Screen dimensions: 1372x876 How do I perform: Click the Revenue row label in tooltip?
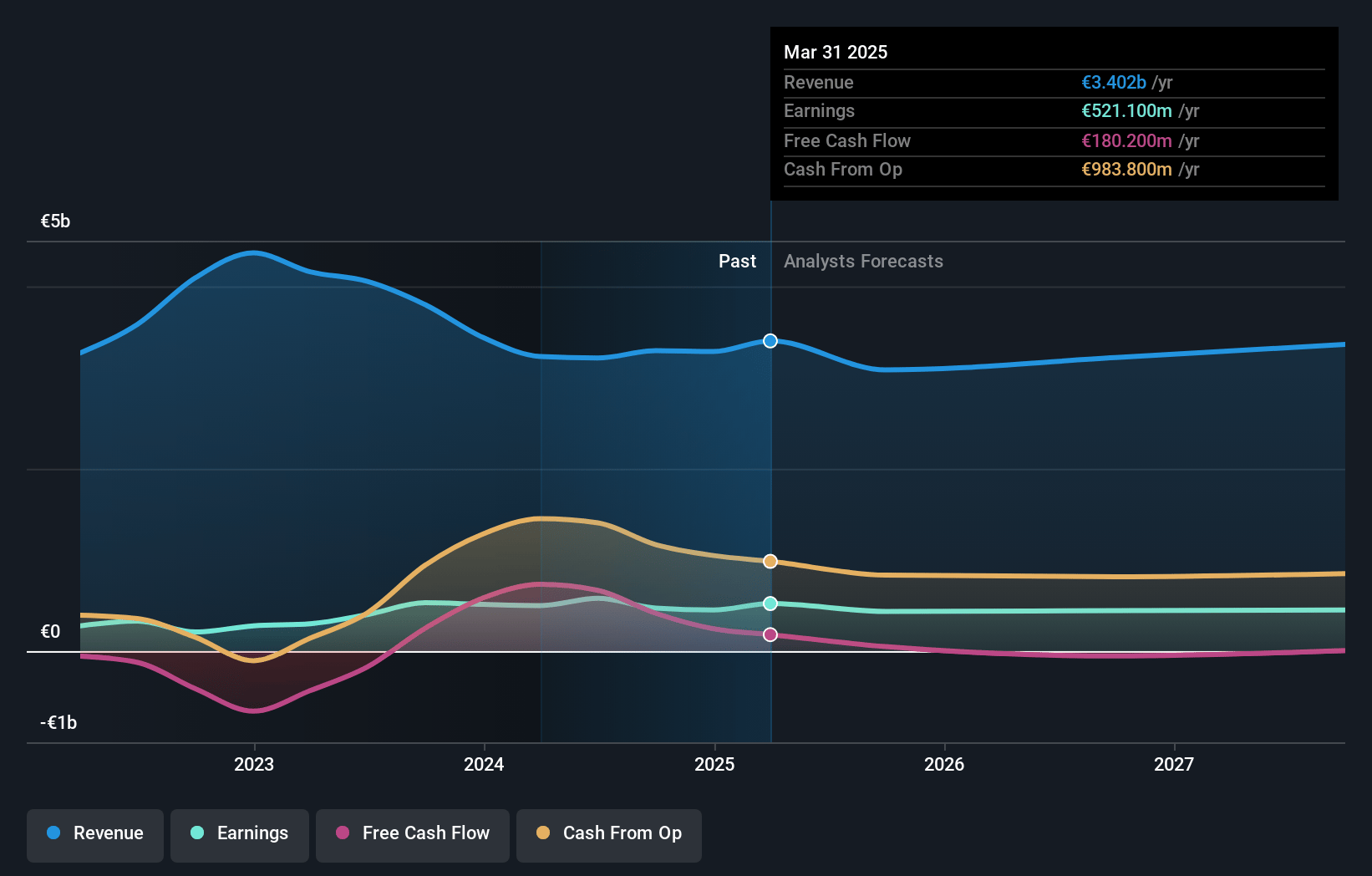819,83
